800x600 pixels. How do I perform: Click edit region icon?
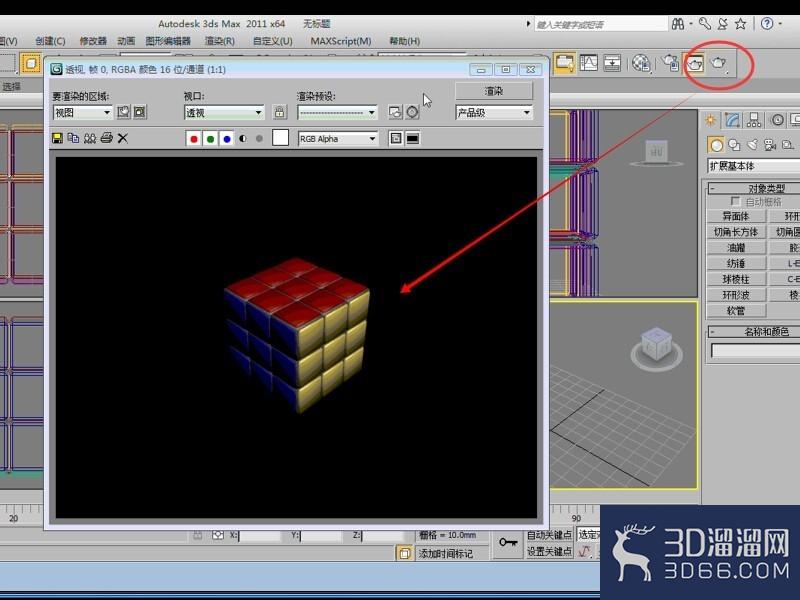point(123,112)
